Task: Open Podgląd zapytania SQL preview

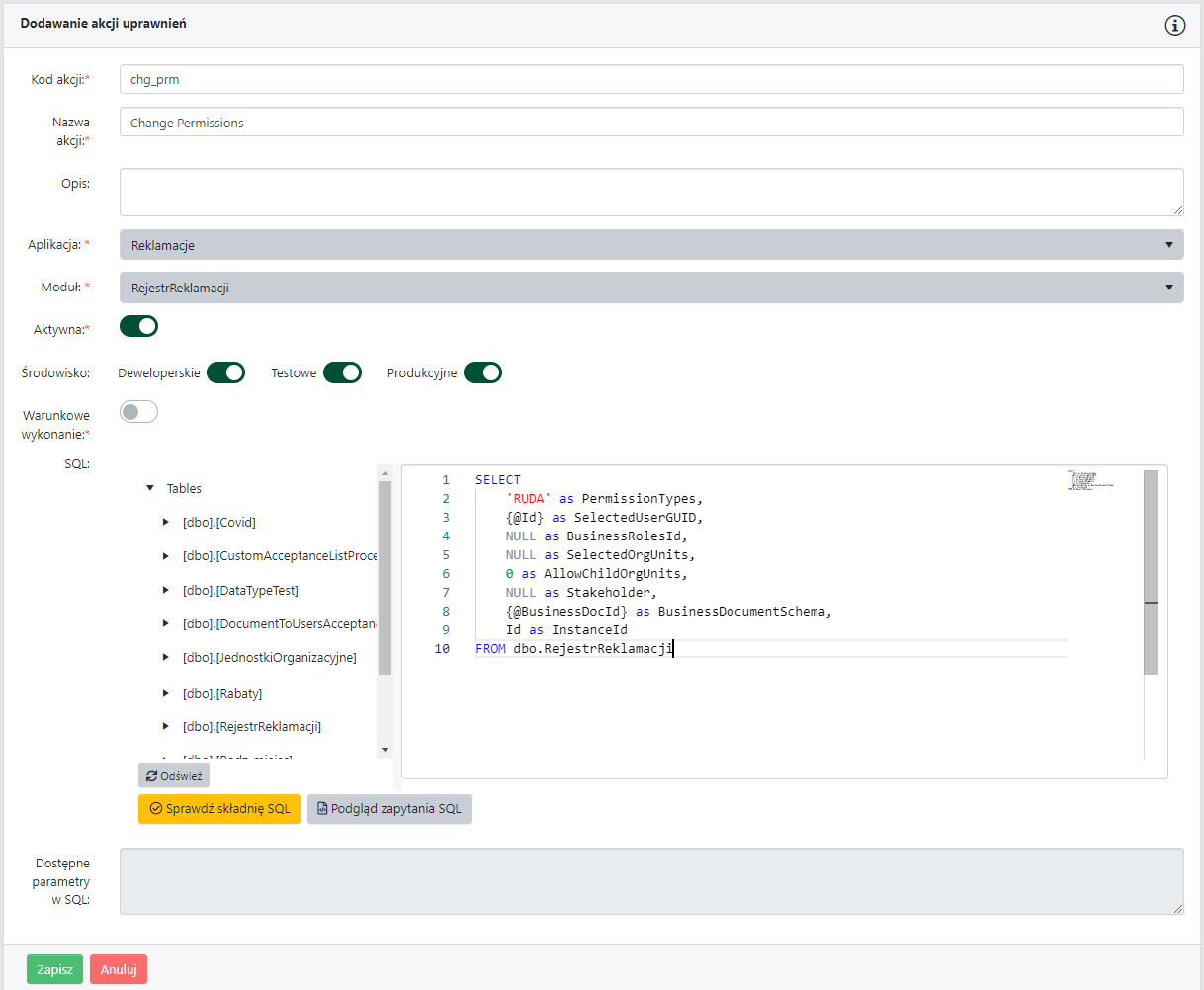Action: (389, 808)
